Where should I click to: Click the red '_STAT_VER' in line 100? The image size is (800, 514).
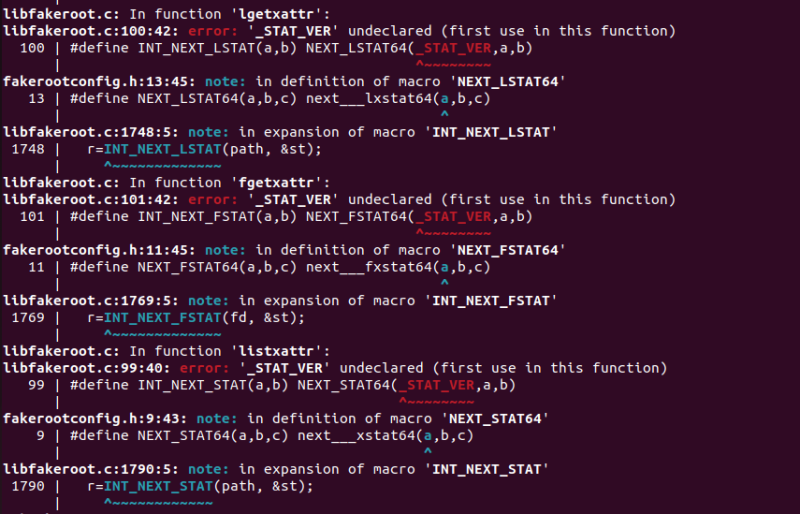pos(454,48)
